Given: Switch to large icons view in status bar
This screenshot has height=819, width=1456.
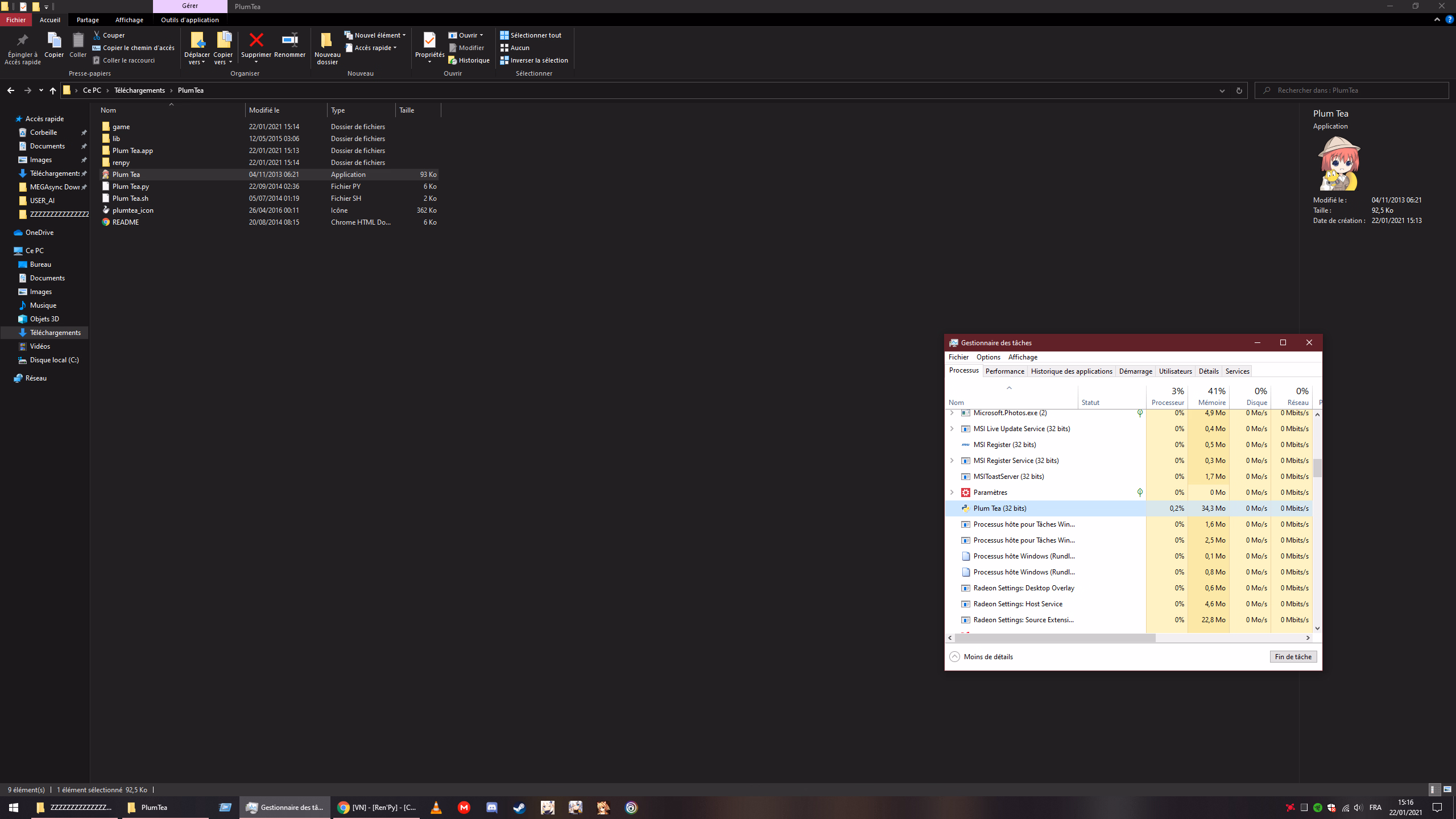Looking at the screenshot, I should 1447,789.
